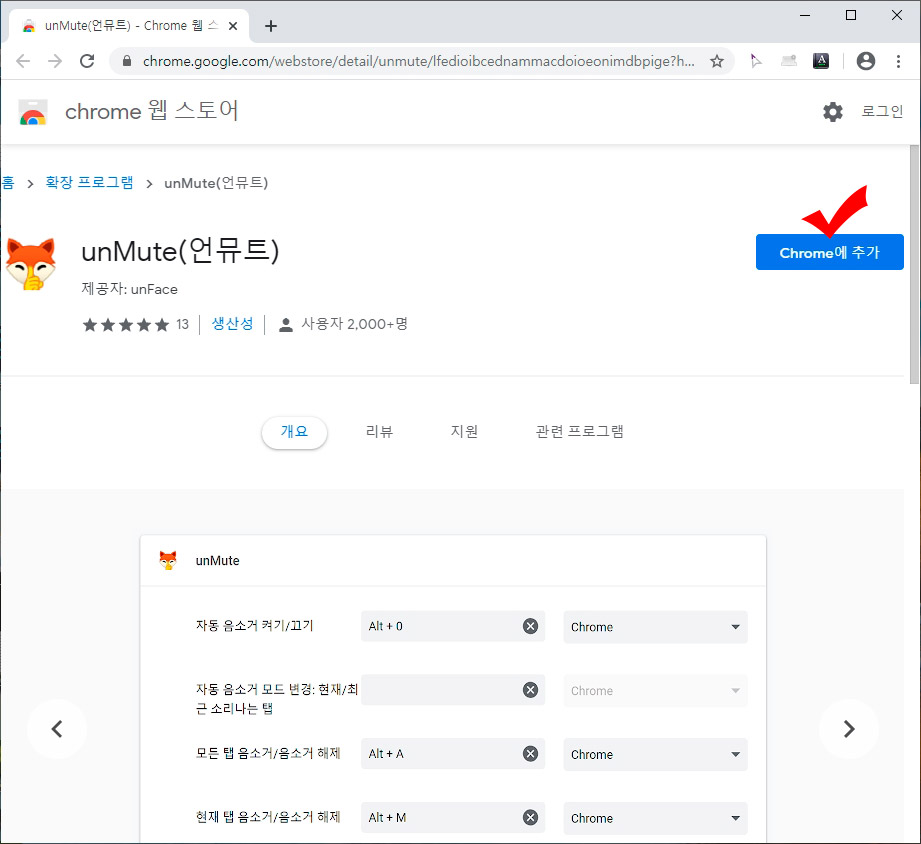921x844 pixels.
Task: Click the unMute(언뮤트) breadcrumb text
Action: click(x=216, y=183)
